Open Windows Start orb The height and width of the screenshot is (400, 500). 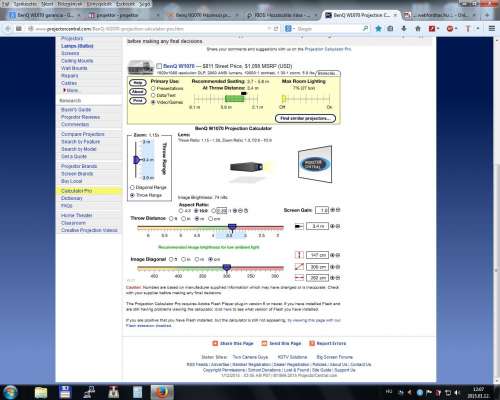pos(10,392)
